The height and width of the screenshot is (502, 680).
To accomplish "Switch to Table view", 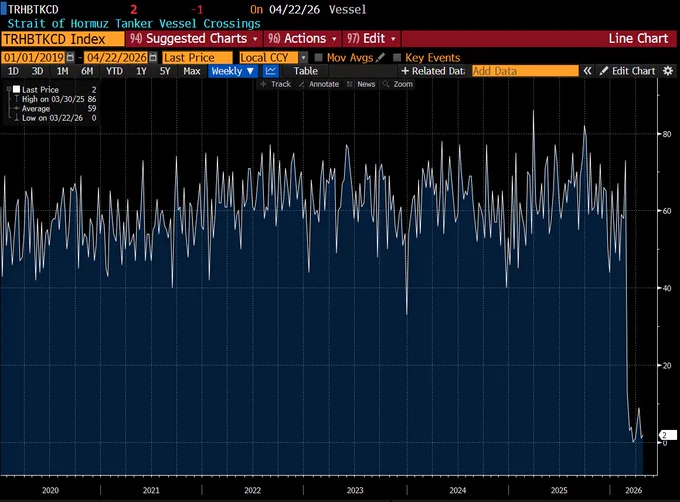I will click(306, 71).
